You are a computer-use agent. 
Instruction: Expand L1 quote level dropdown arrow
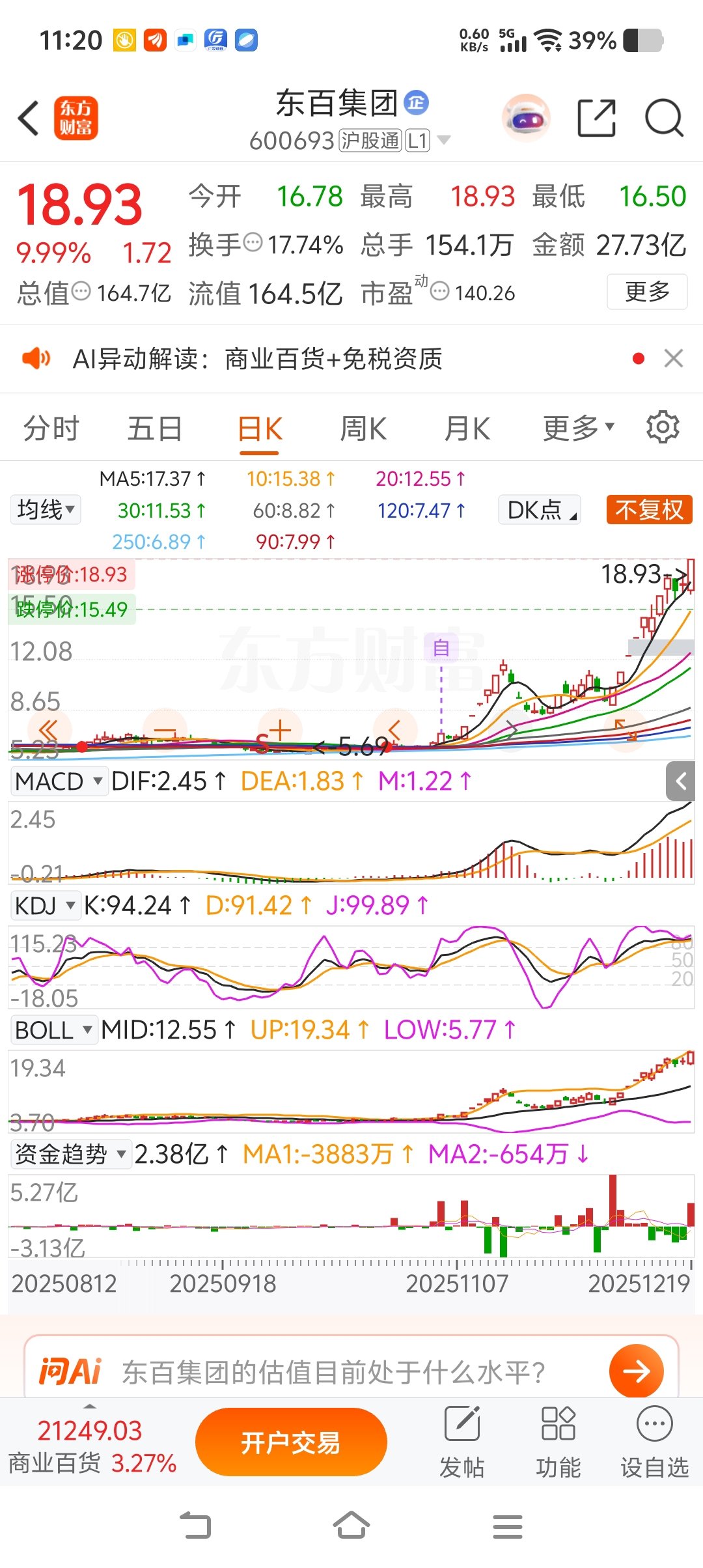pos(444,139)
